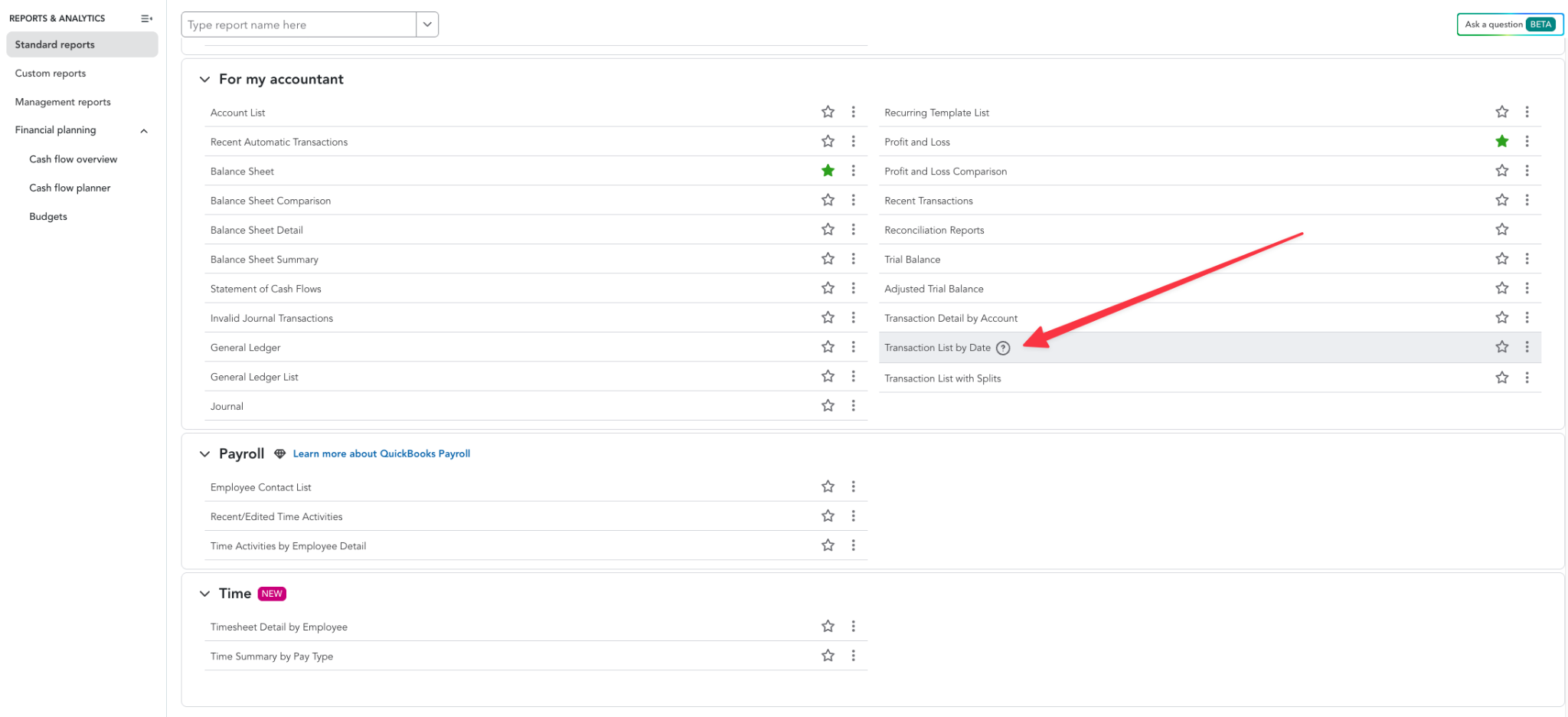The image size is (1568, 717).
Task: Open more options for Timesheet Detail by Employee
Action: coord(853,627)
